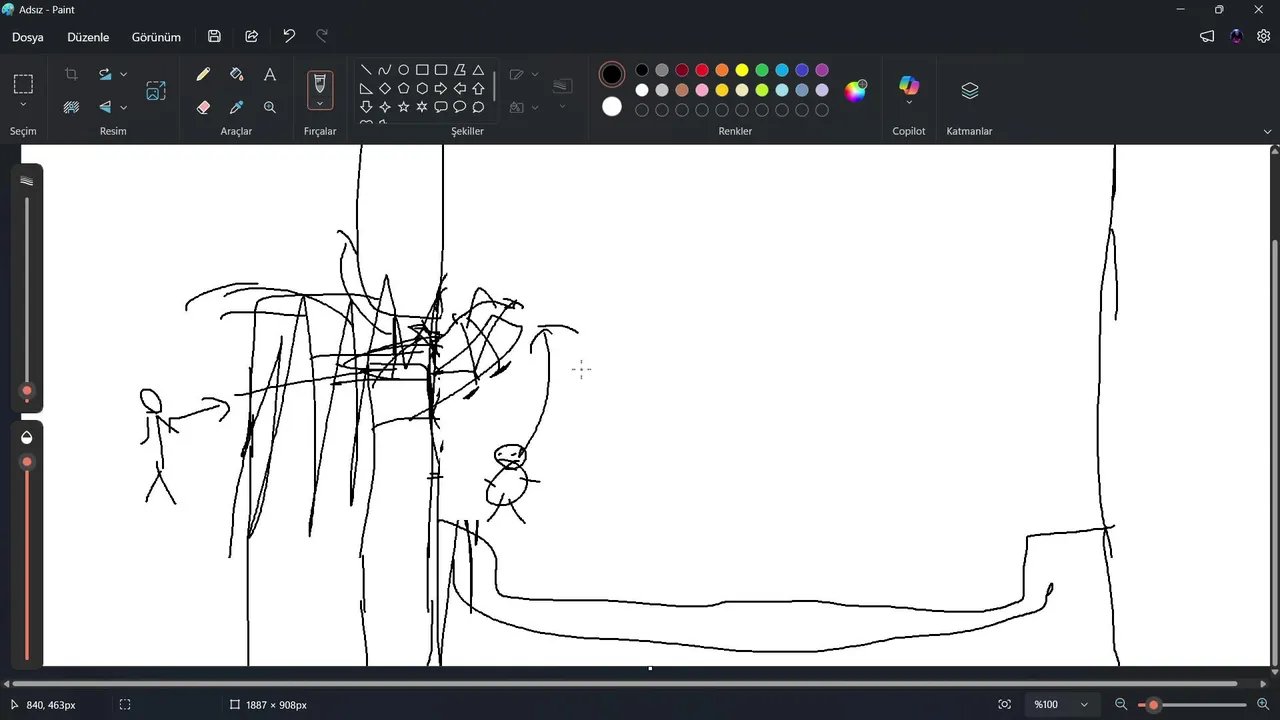Pick the orange color swatch
Screen dimensions: 1280x720
pos(722,70)
